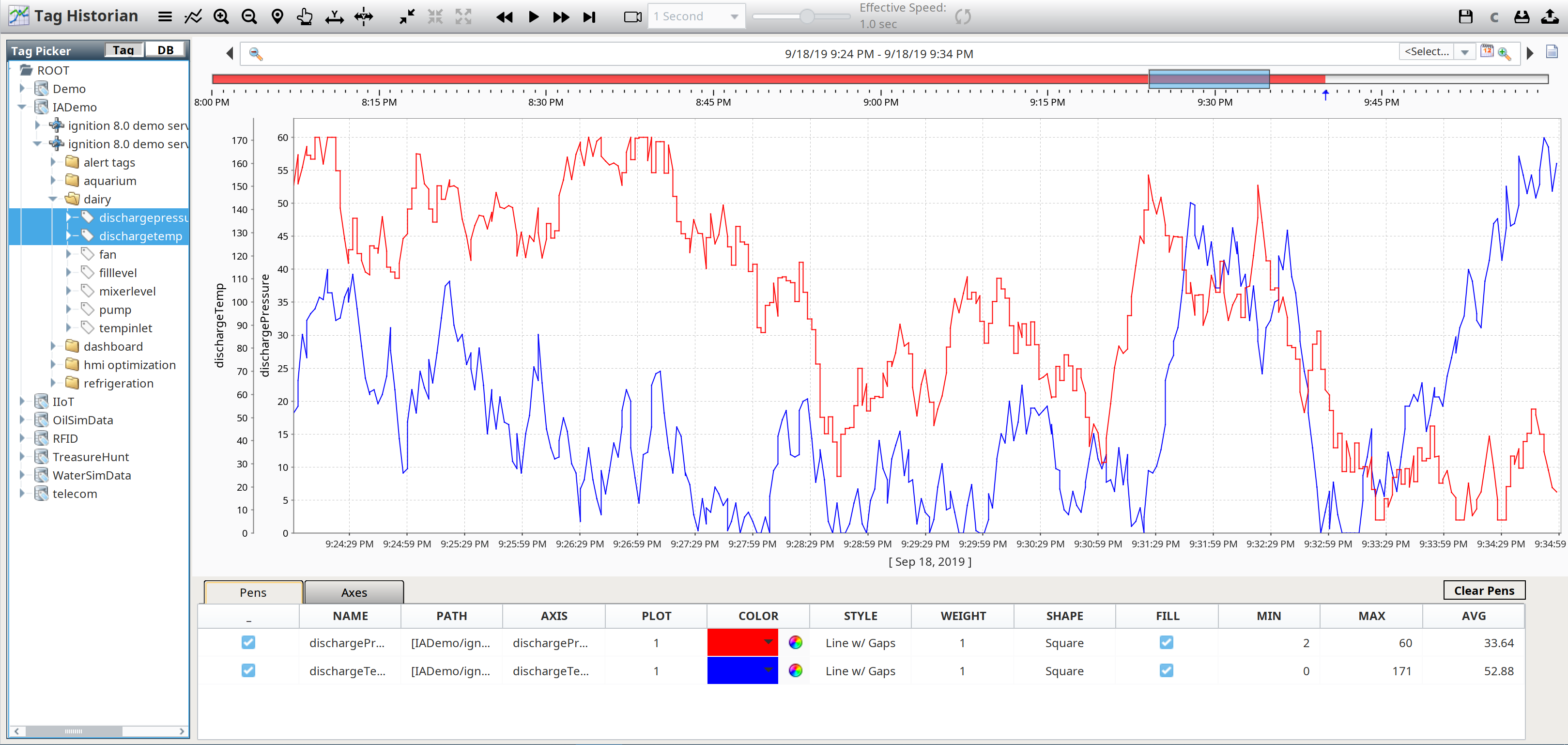Image resolution: width=1568 pixels, height=745 pixels.
Task: Click the color wheel for dischargeTemp pen
Action: [x=795, y=670]
